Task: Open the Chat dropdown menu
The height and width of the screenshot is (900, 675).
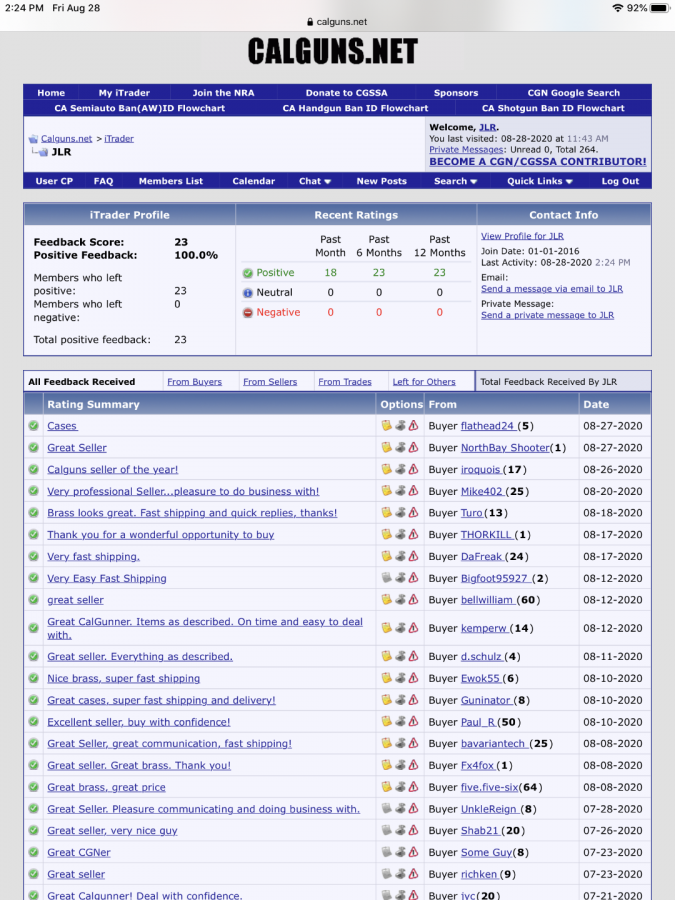Action: [x=315, y=181]
